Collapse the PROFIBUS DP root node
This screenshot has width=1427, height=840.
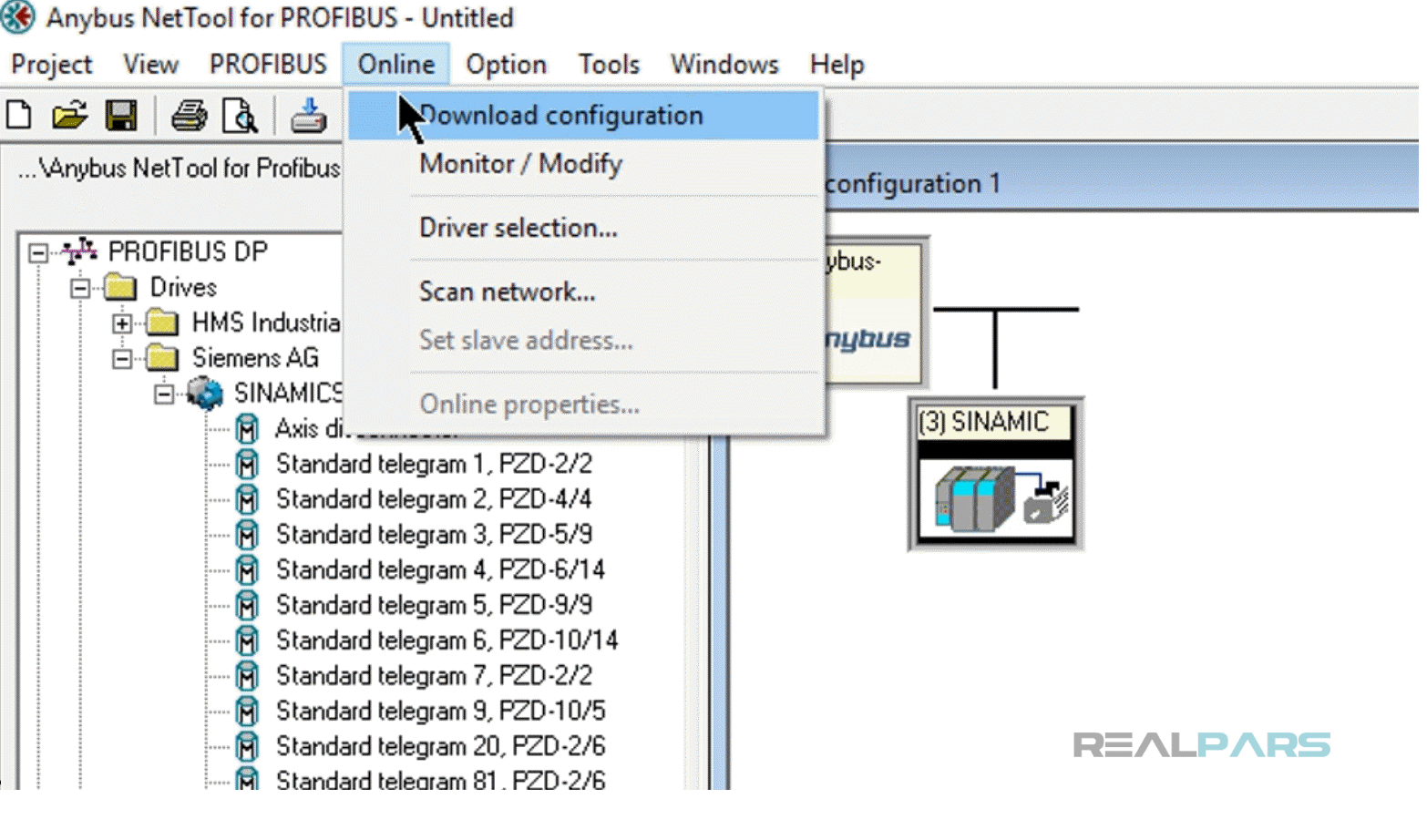pyautogui.click(x=37, y=253)
